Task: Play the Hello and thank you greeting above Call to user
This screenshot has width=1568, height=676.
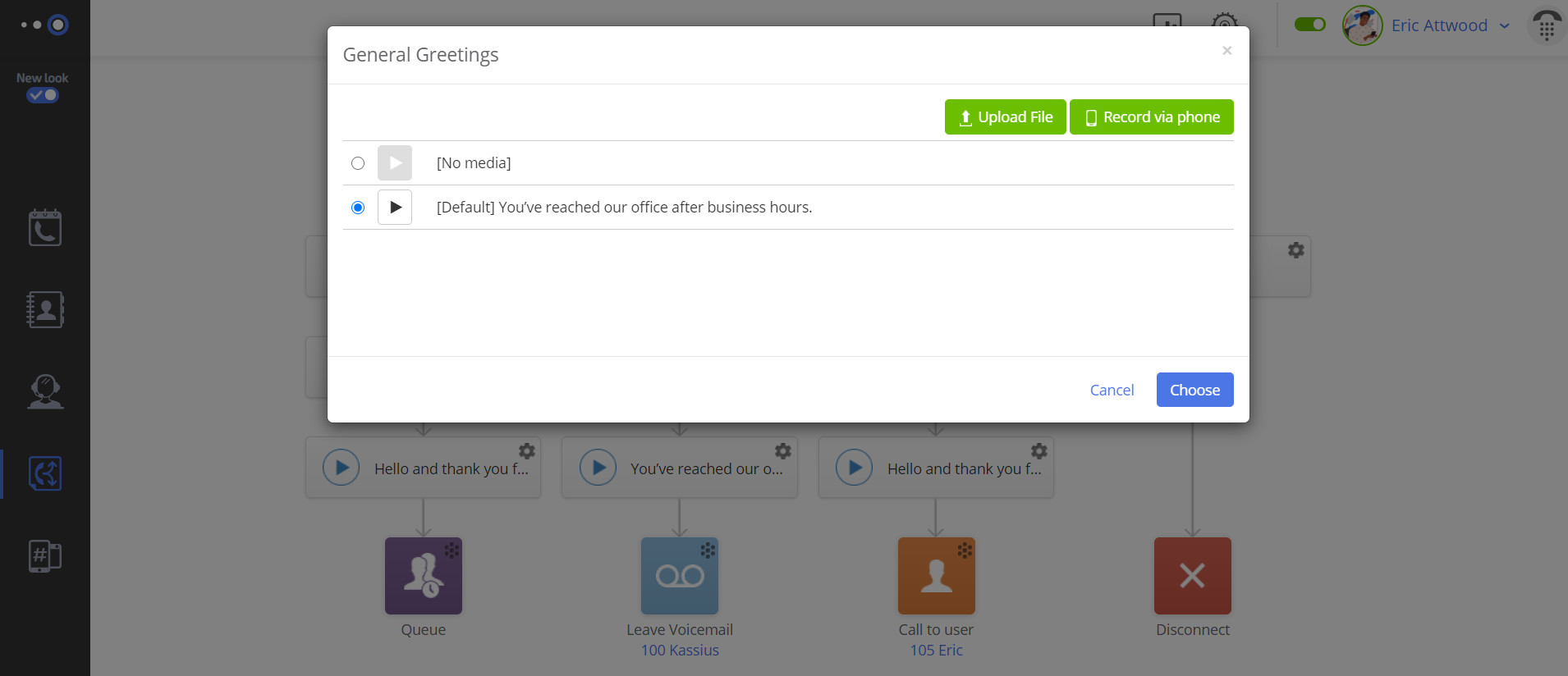Action: pos(854,468)
